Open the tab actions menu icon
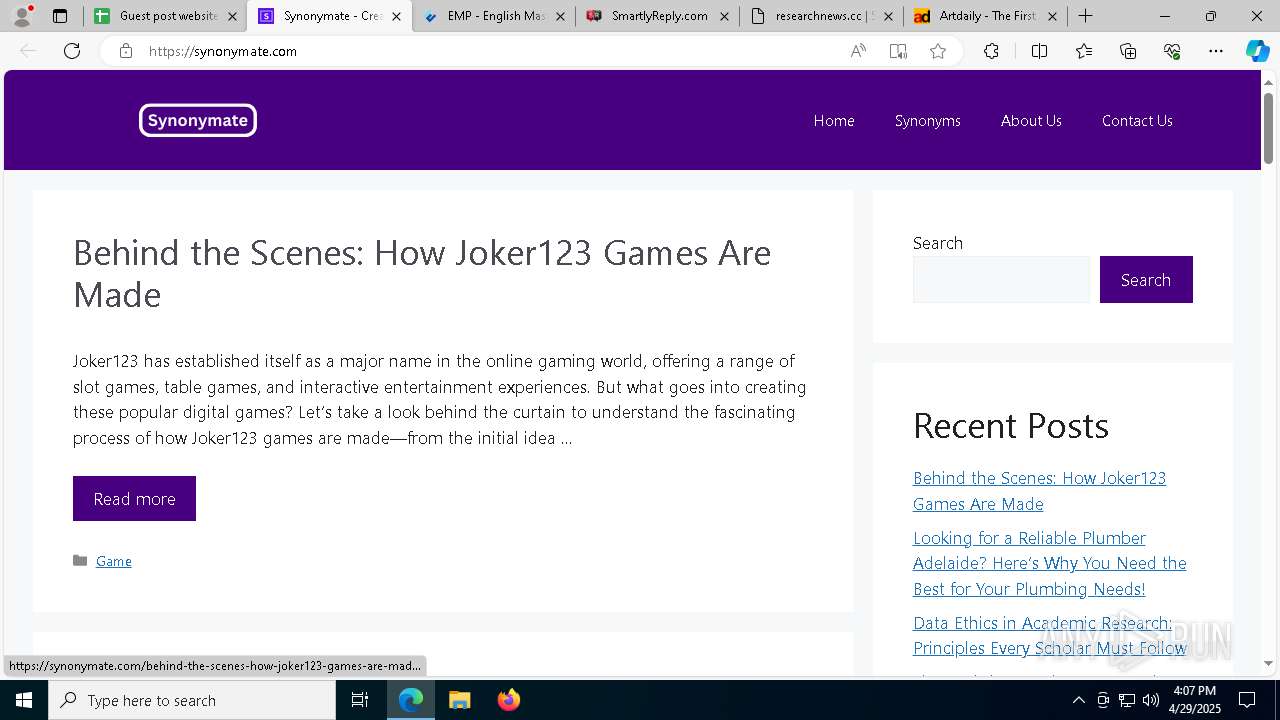This screenshot has height=720, width=1280. (60, 16)
